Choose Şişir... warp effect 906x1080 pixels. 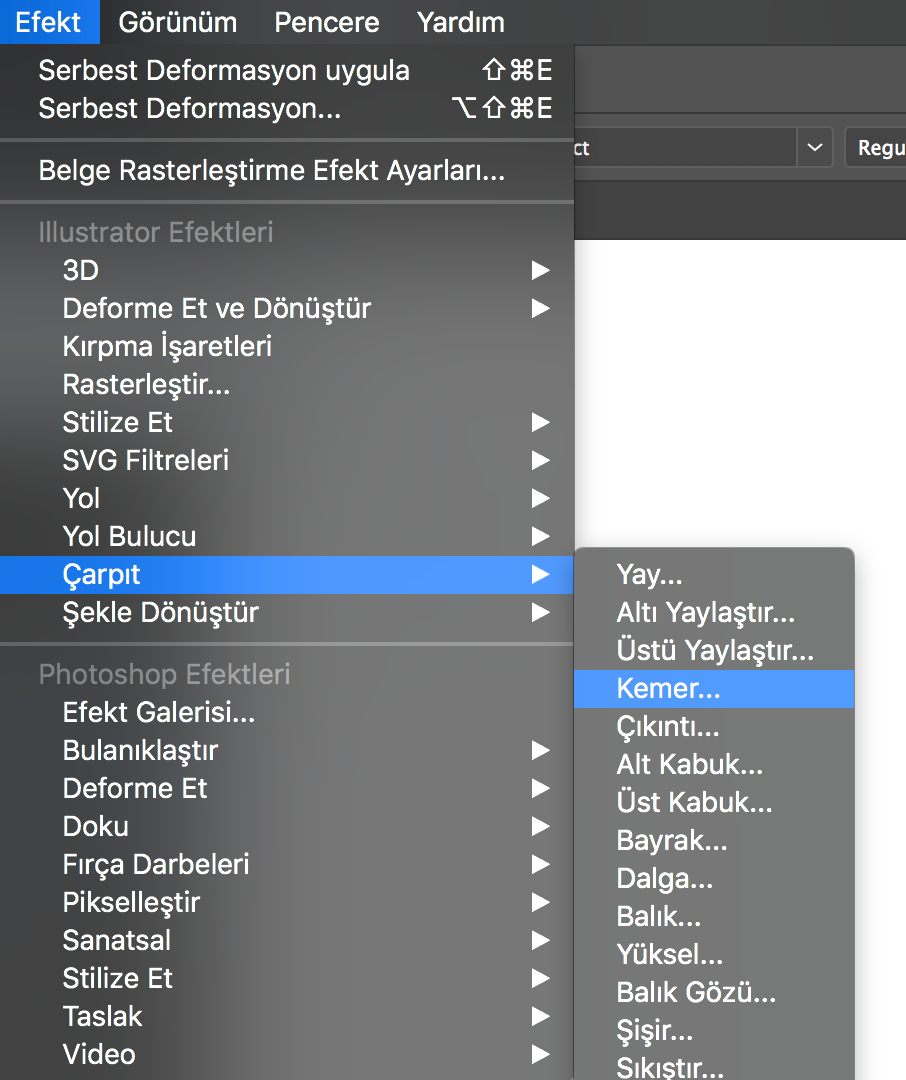tap(714, 1030)
